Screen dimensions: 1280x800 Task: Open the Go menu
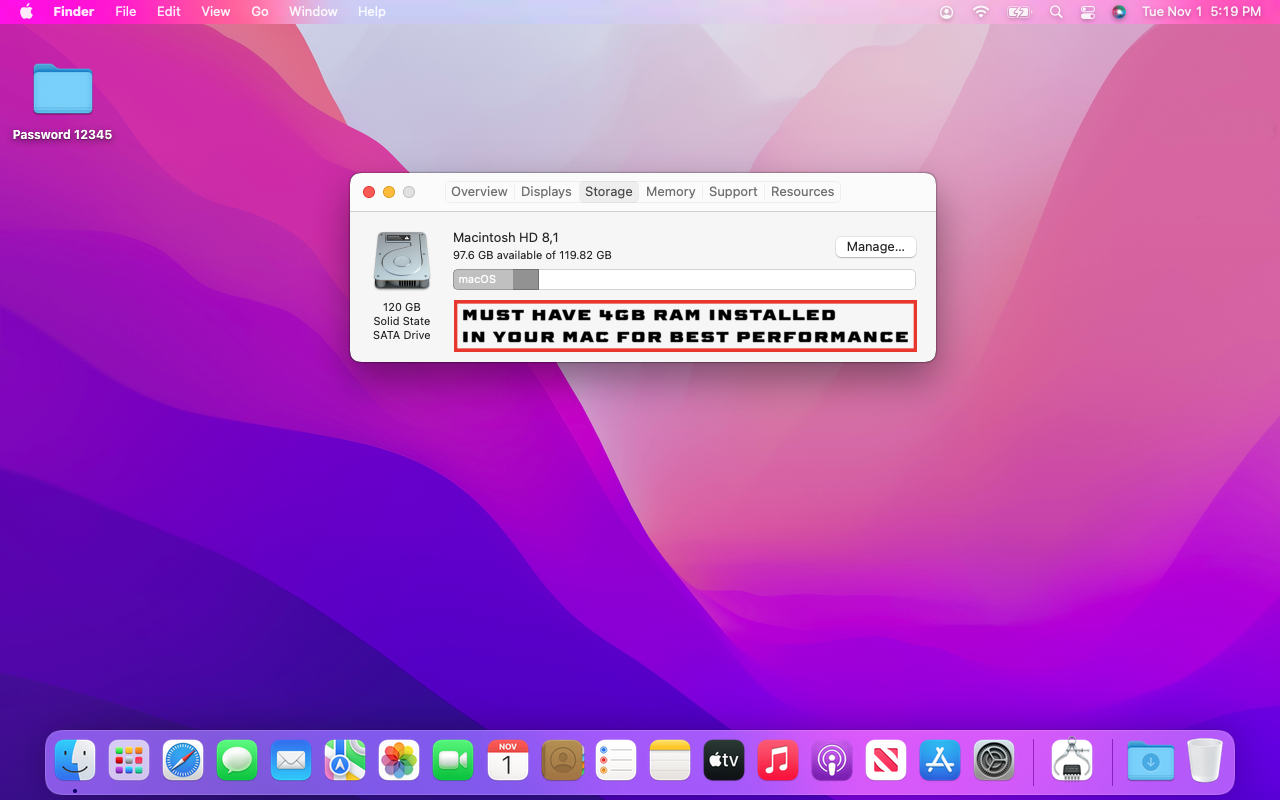pyautogui.click(x=260, y=12)
